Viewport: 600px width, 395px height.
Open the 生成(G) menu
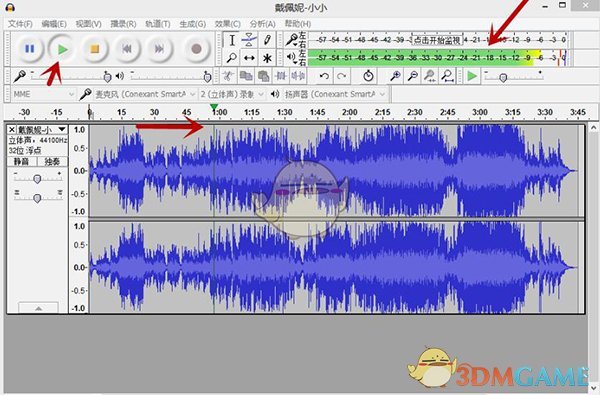(x=192, y=24)
